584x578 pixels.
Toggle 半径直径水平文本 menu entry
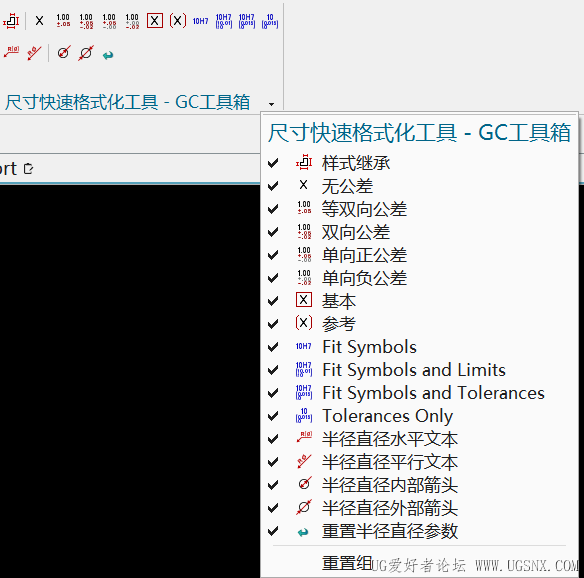pos(419,439)
